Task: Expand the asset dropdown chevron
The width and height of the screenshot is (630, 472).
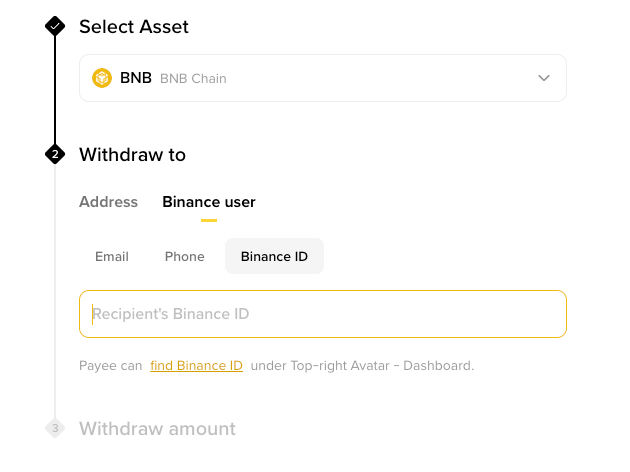Action: 544,78
